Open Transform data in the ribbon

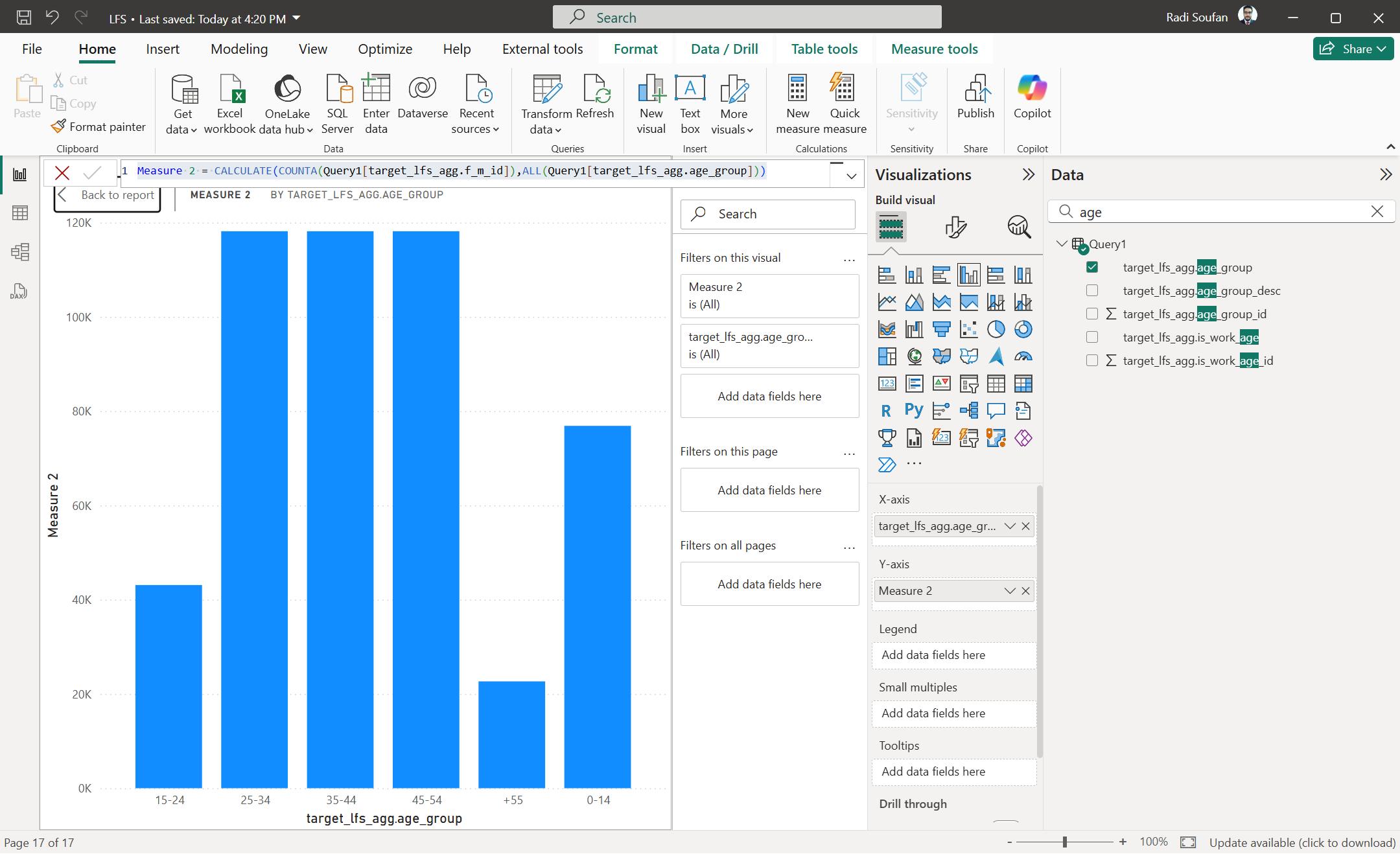[546, 104]
